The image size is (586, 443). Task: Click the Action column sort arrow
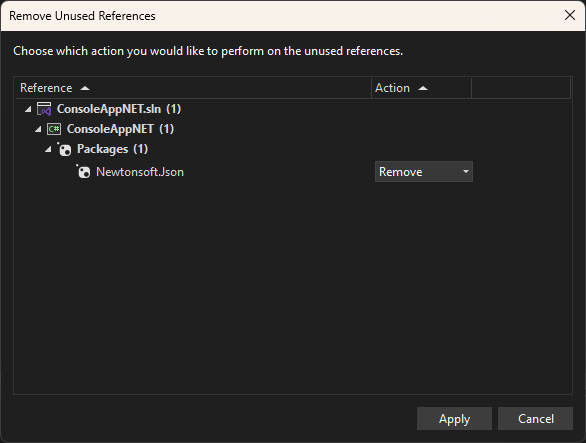tap(423, 88)
